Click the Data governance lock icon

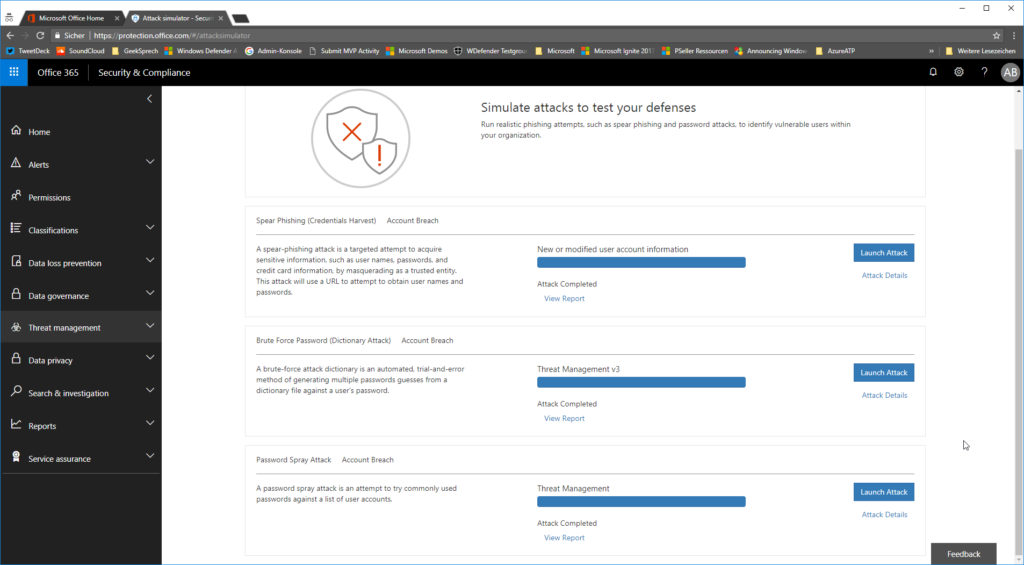pyautogui.click(x=16, y=294)
